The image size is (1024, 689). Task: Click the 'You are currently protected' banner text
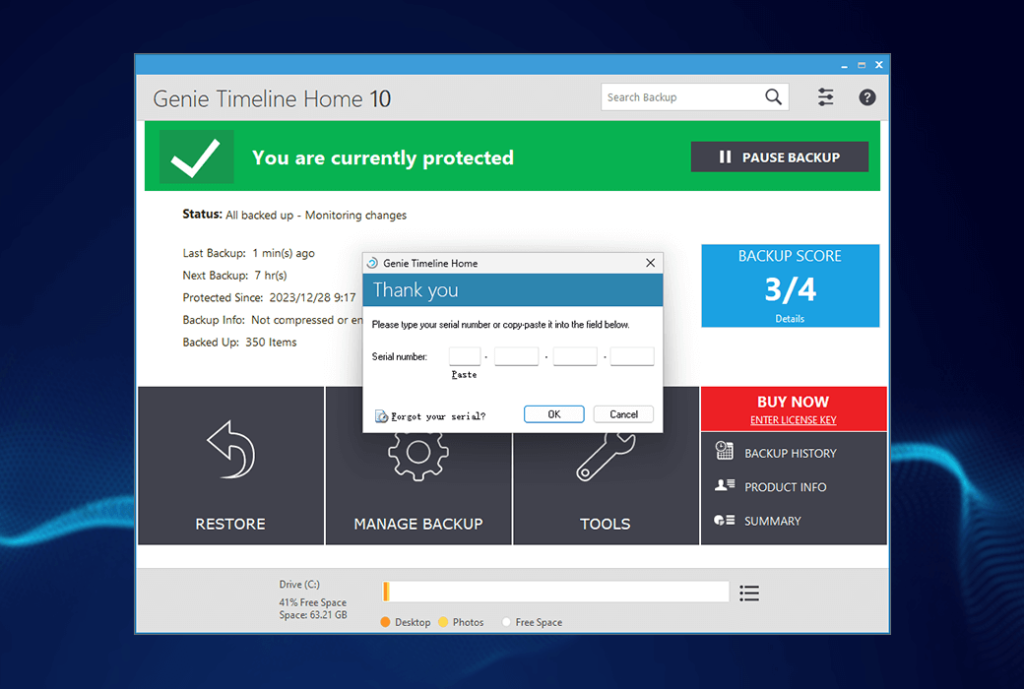click(x=383, y=157)
